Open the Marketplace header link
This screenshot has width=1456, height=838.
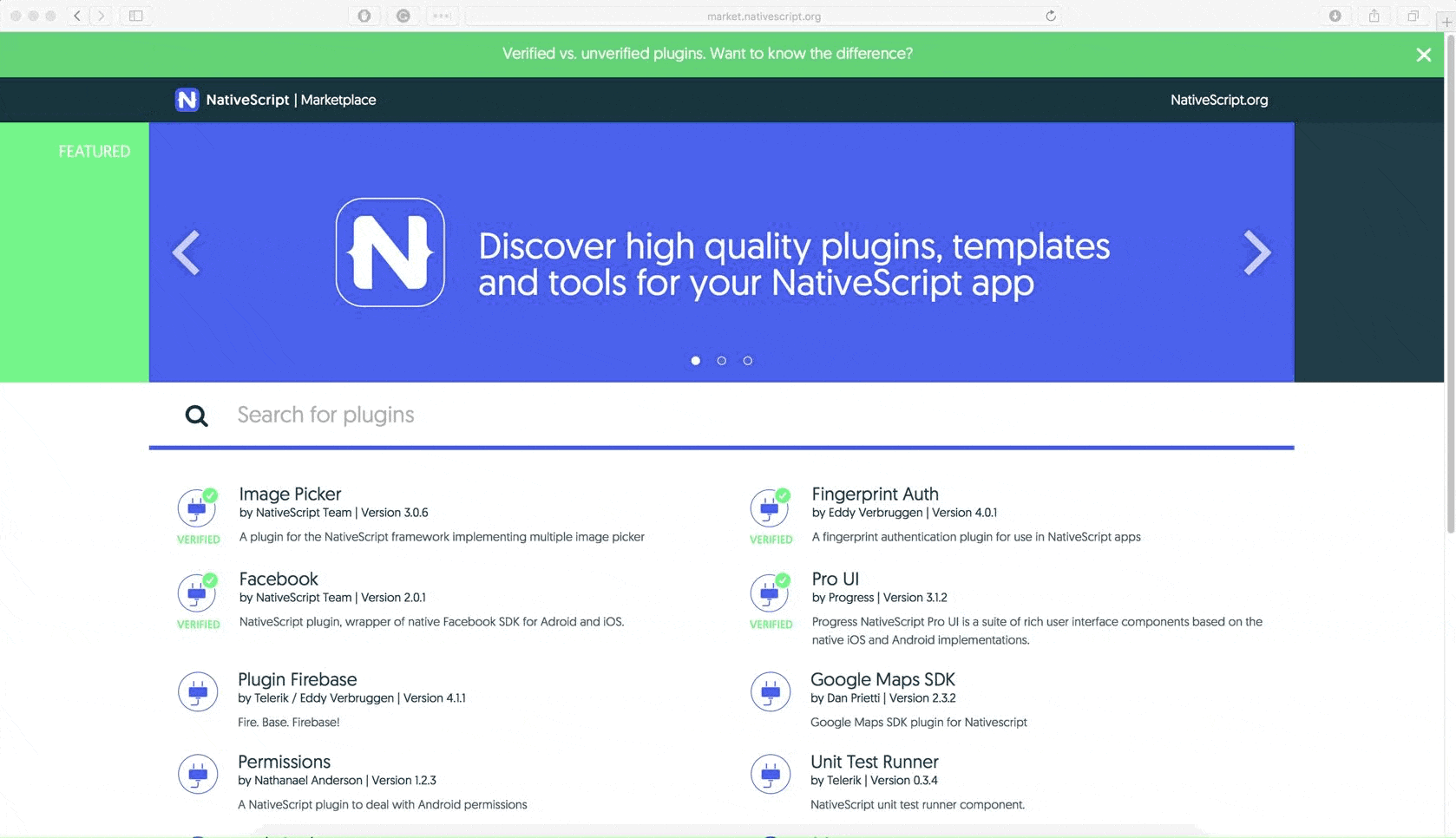point(338,100)
